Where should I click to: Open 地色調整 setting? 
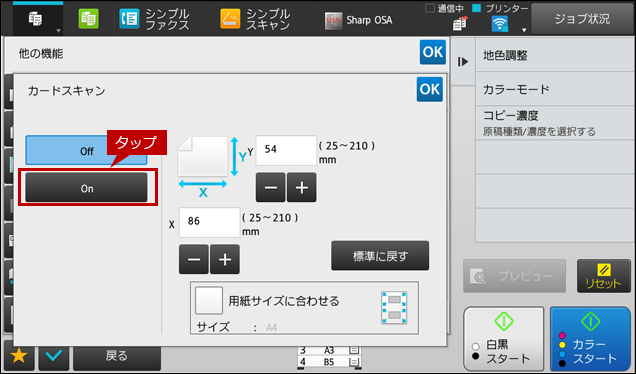[554, 55]
